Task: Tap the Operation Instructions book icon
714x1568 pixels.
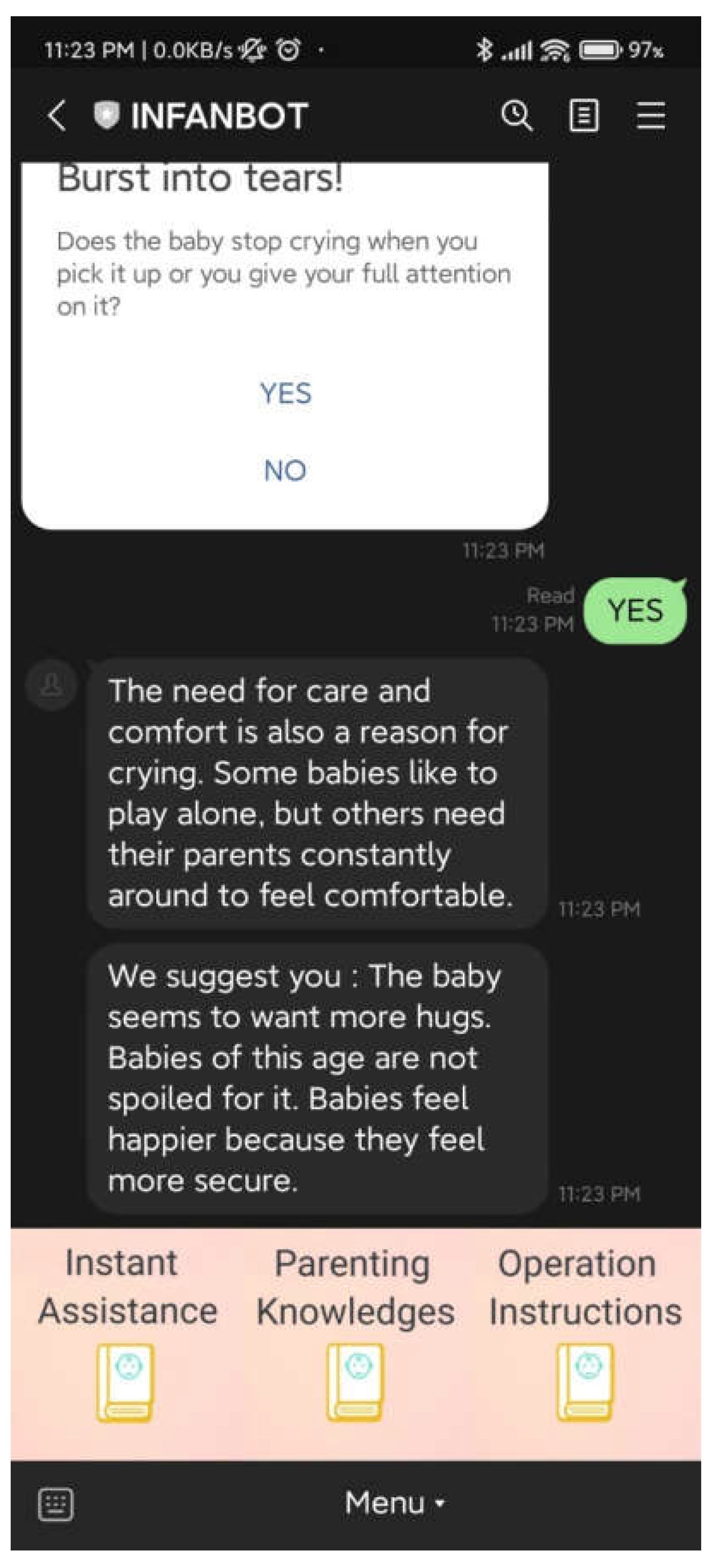Action: 585,1382
